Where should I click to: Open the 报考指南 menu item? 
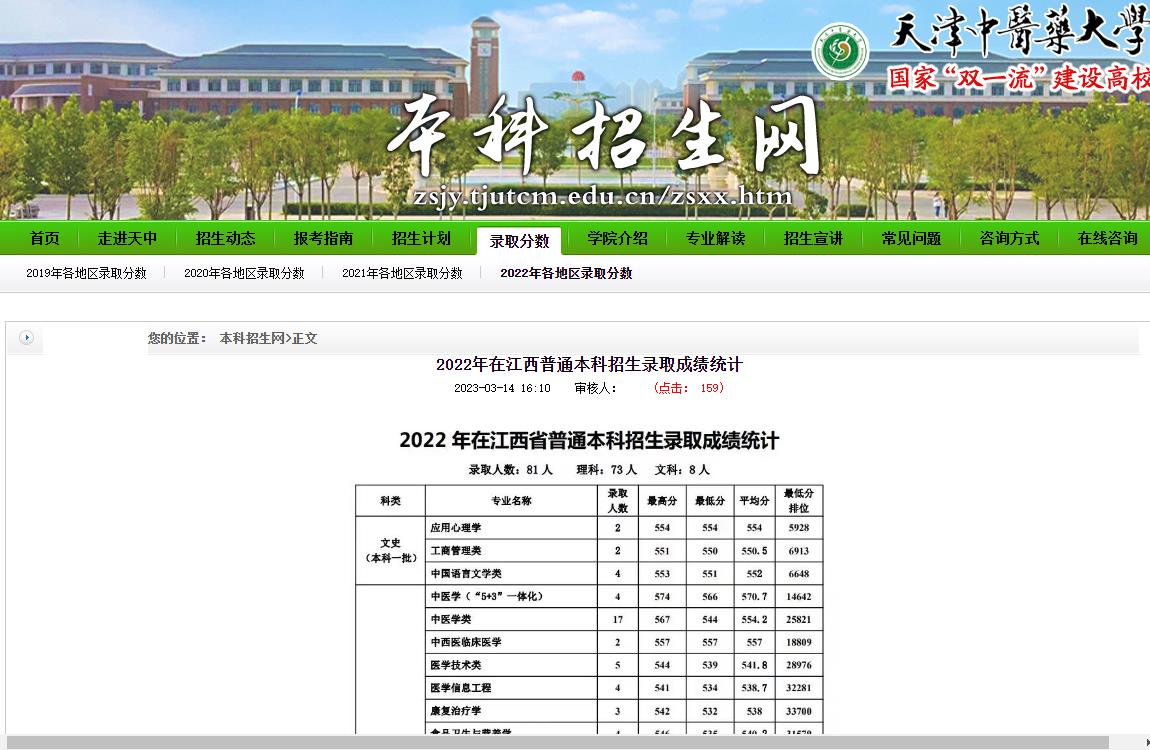pos(323,238)
